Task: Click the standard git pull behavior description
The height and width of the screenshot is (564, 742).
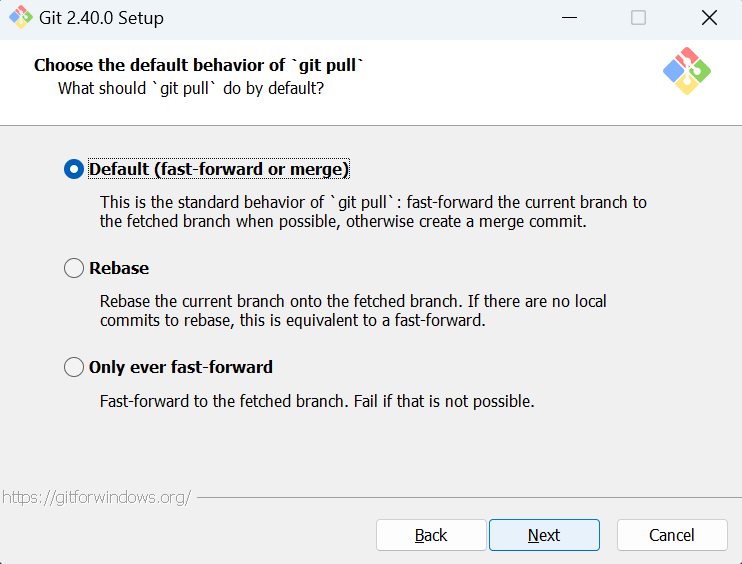Action: [x=373, y=212]
